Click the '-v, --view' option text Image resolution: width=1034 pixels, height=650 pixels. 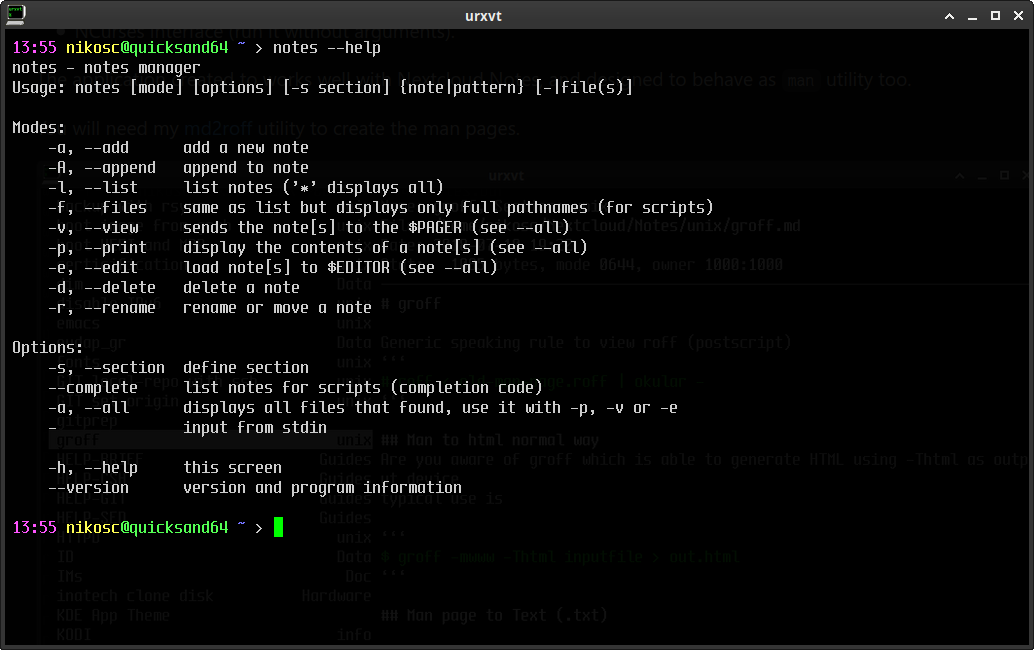point(94,228)
